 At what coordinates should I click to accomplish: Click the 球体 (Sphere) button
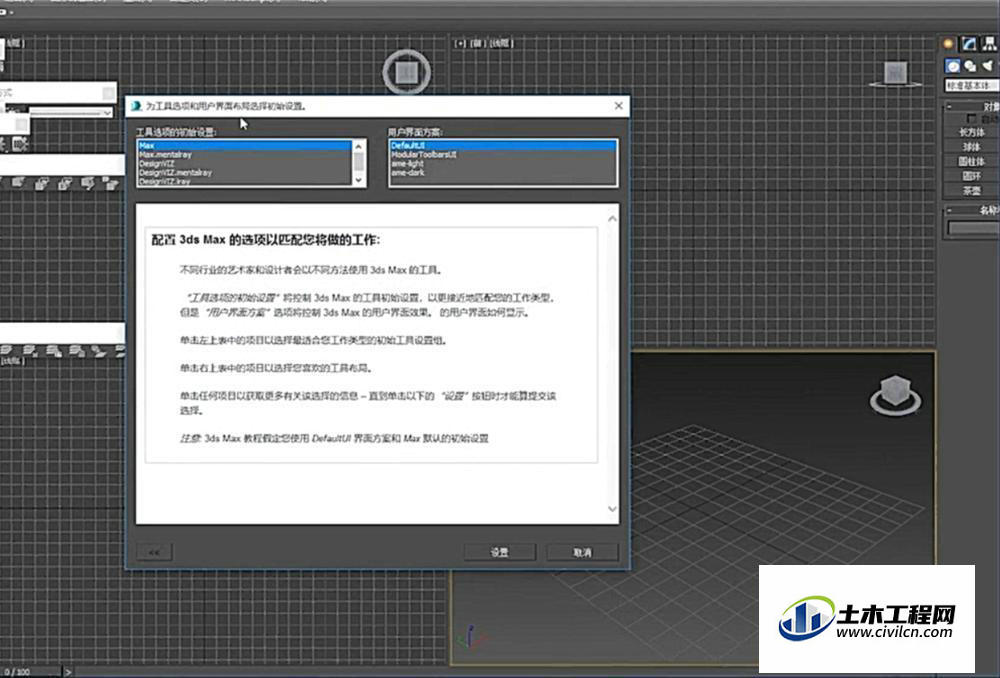971,147
